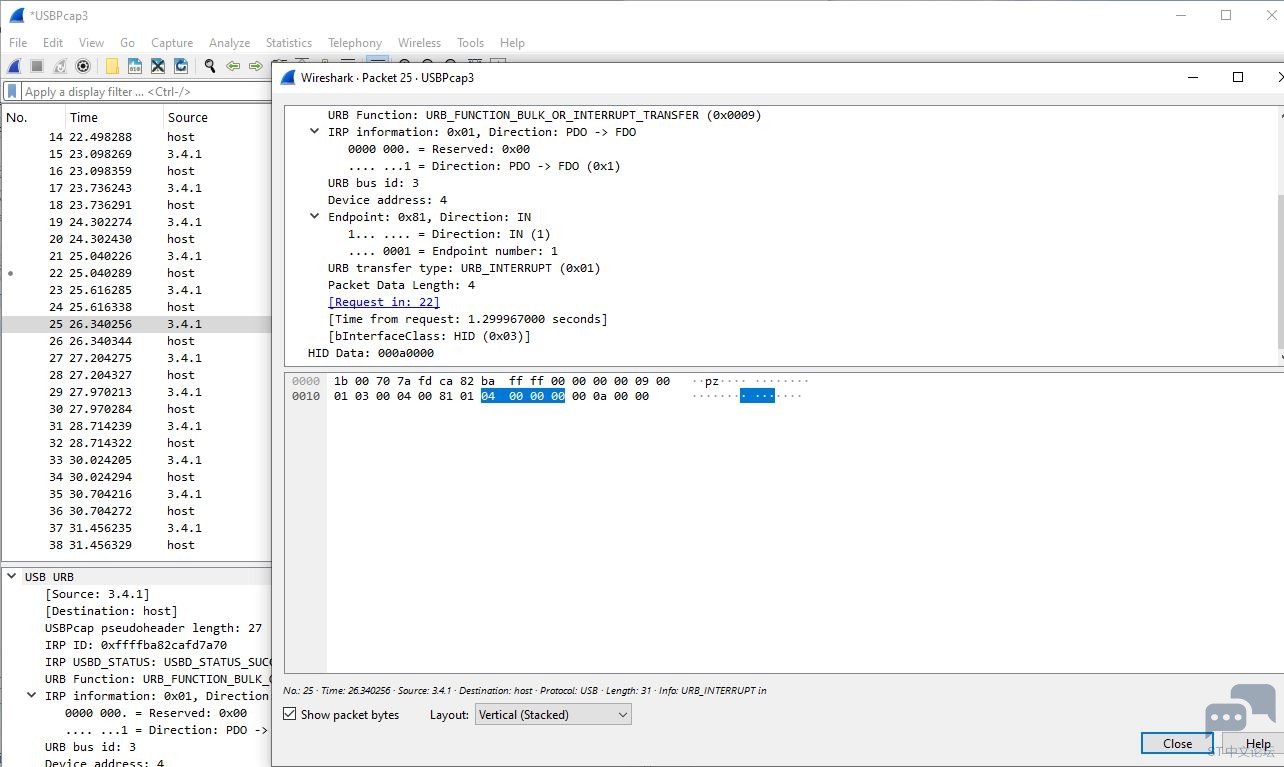The image size is (1284, 767).
Task: Open the Telephony menu
Action: 355,43
